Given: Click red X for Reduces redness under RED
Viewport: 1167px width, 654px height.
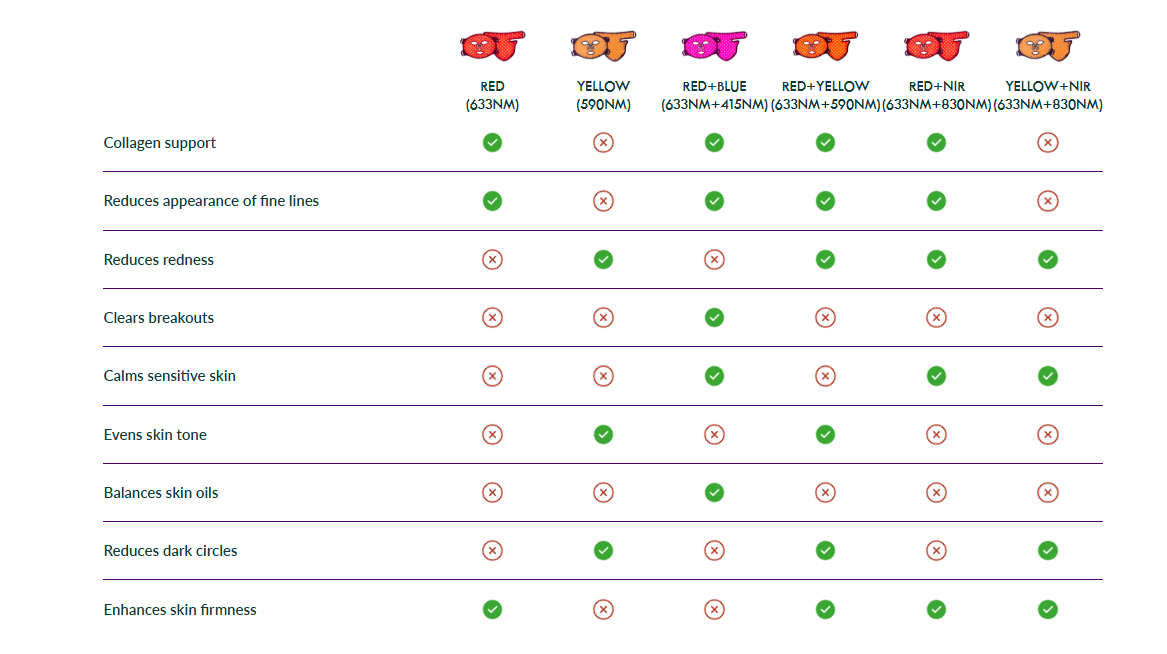Looking at the screenshot, I should [x=492, y=260].
